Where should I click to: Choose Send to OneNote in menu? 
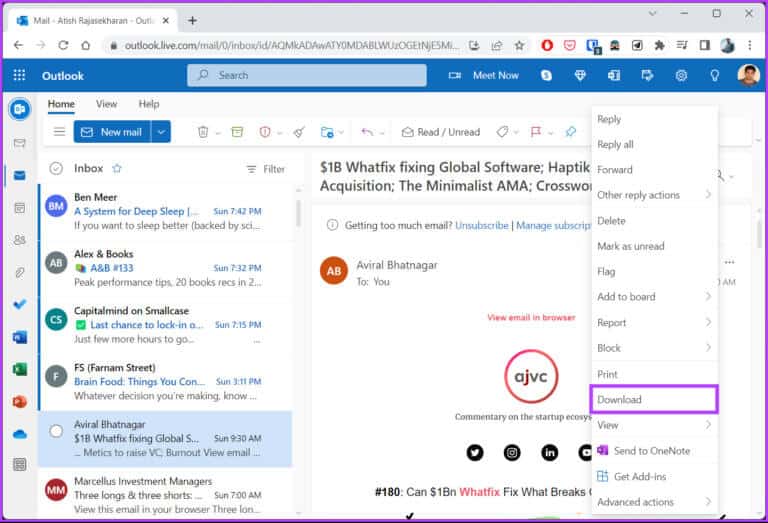click(654, 451)
